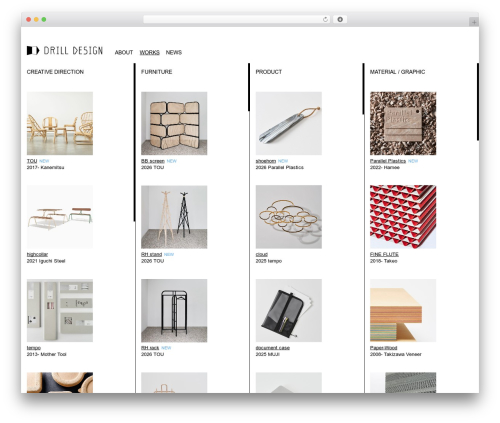The width and height of the screenshot is (500, 423).
Task: Open the tempo wall display thumbnail
Action: pyautogui.click(x=60, y=310)
